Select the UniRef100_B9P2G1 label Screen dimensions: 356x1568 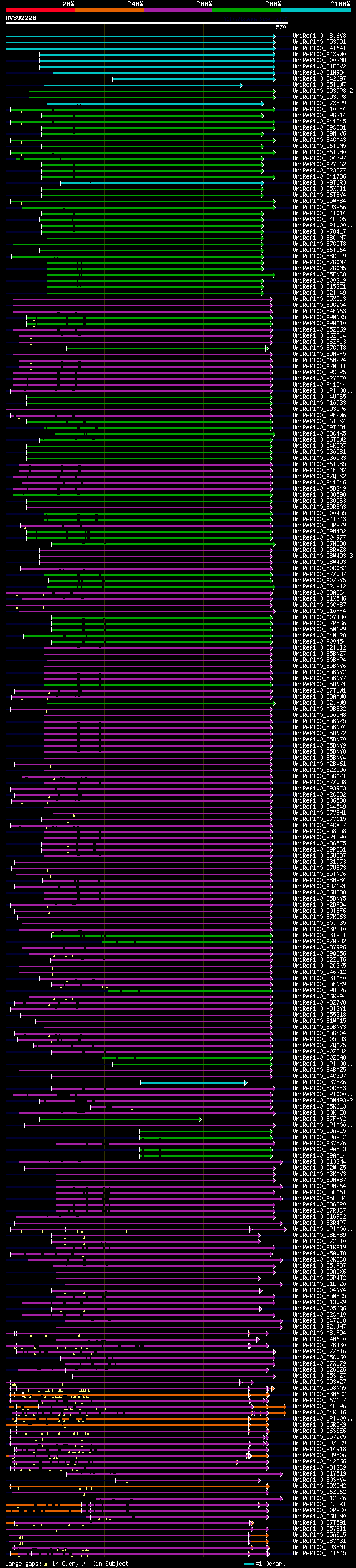coord(319,849)
